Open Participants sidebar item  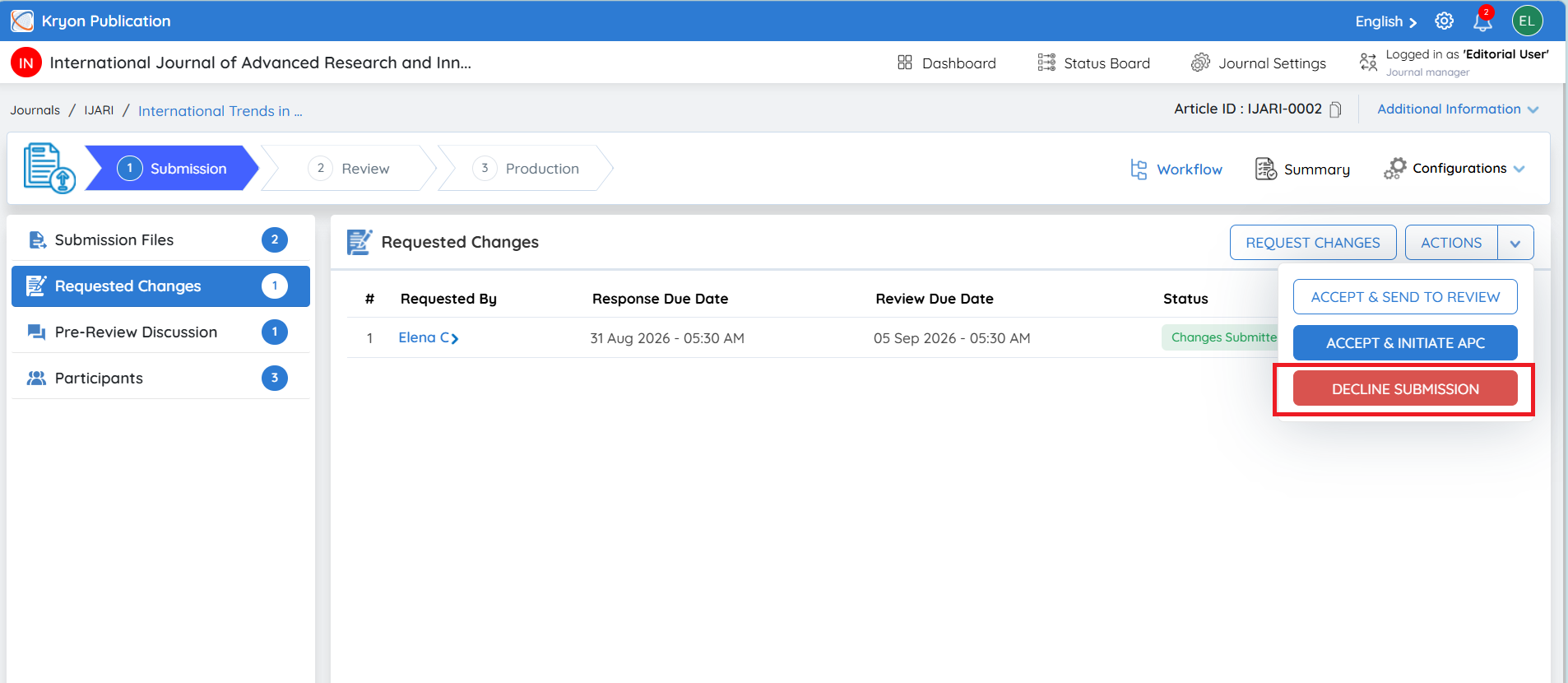[160, 379]
